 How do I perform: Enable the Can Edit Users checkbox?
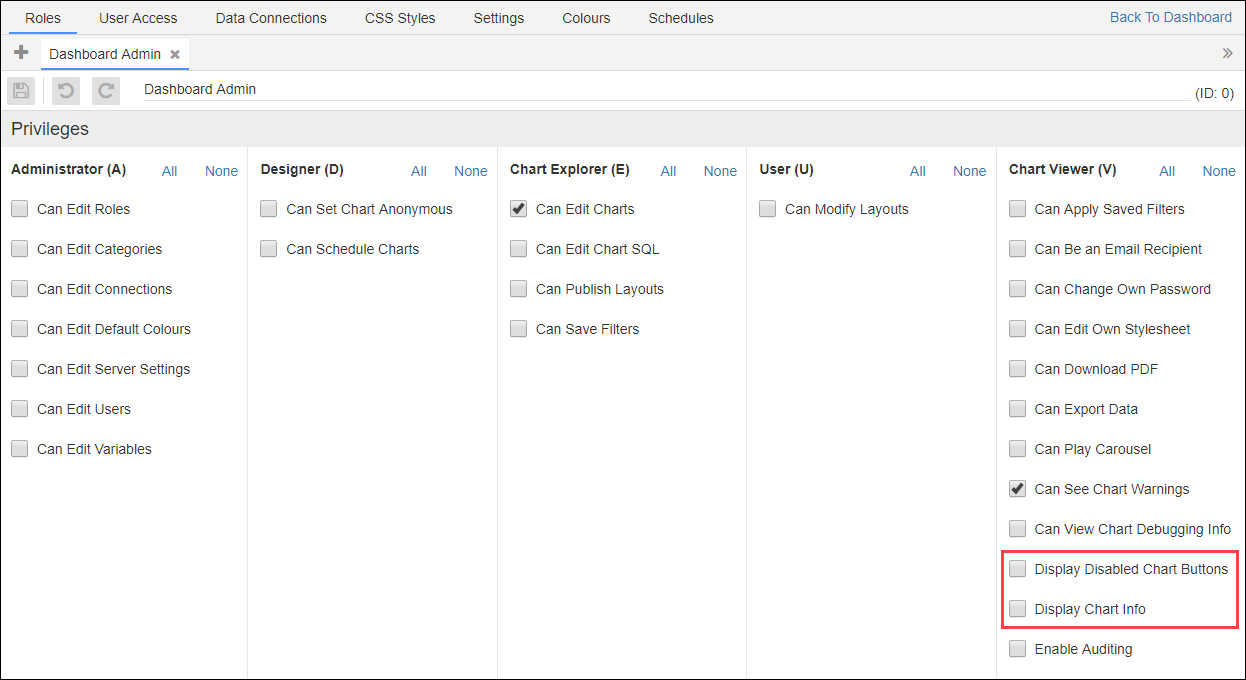(x=19, y=408)
